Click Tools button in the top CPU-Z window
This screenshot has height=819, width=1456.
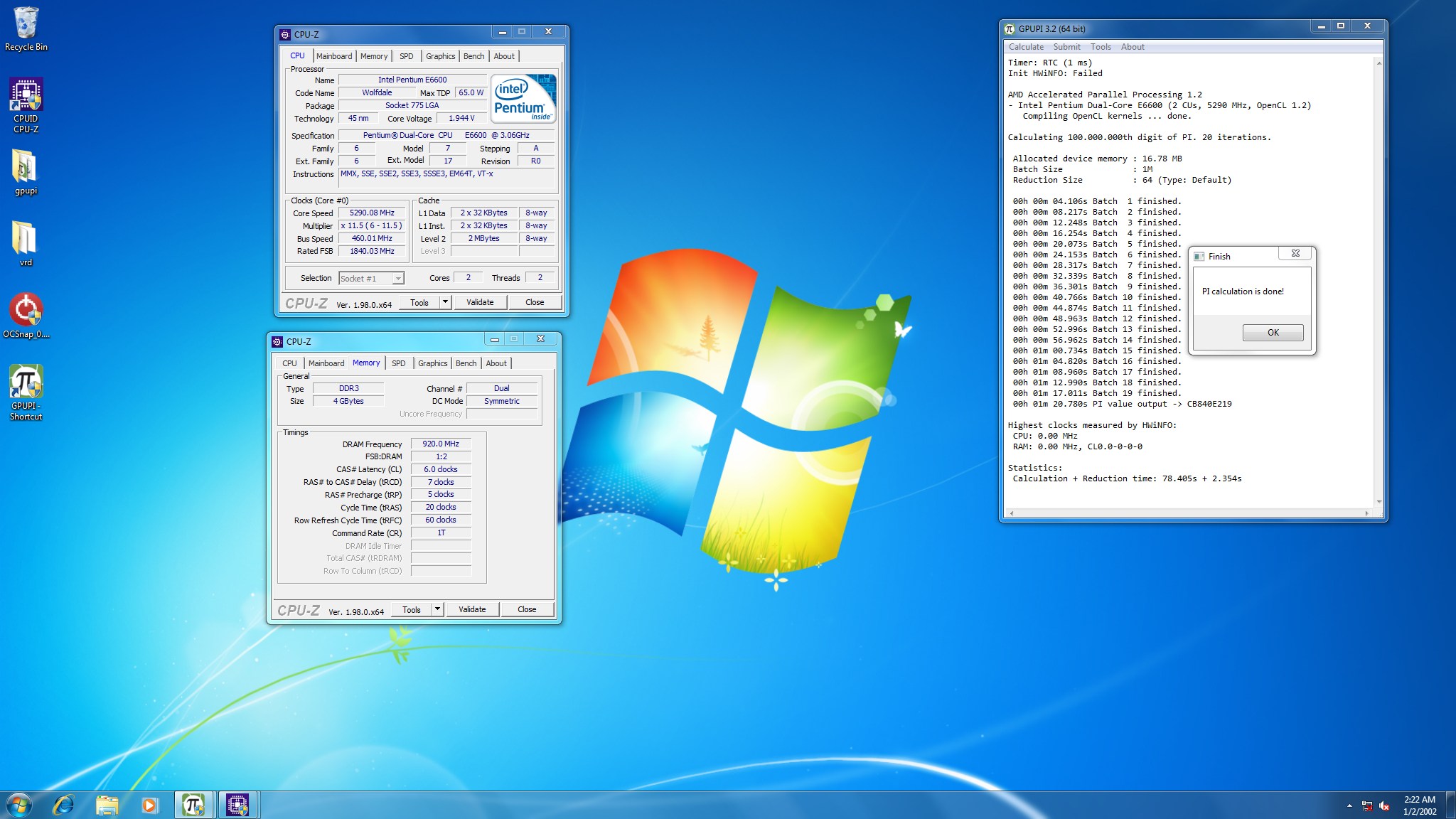tap(419, 302)
